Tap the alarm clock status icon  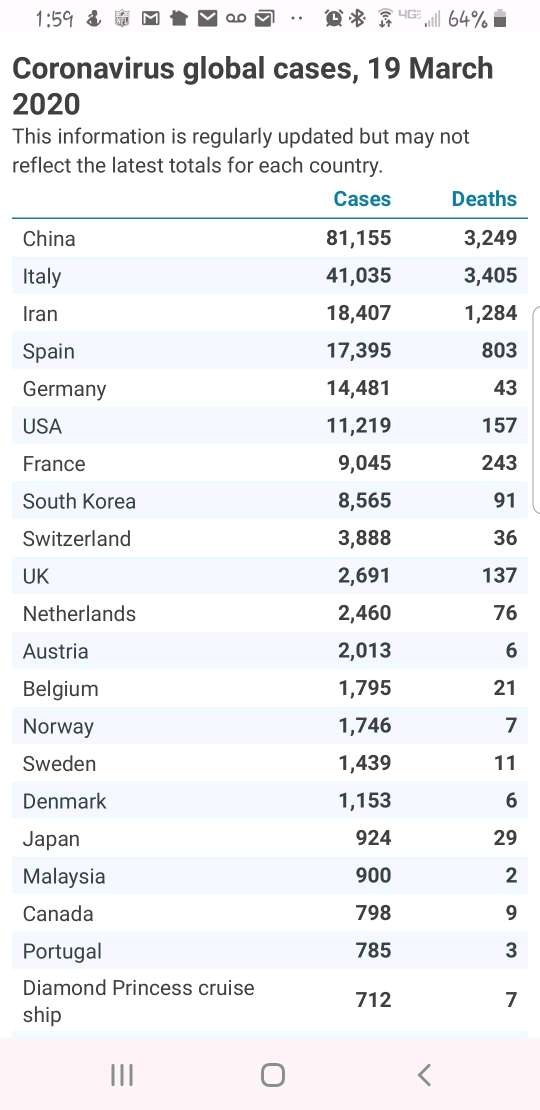tap(333, 19)
